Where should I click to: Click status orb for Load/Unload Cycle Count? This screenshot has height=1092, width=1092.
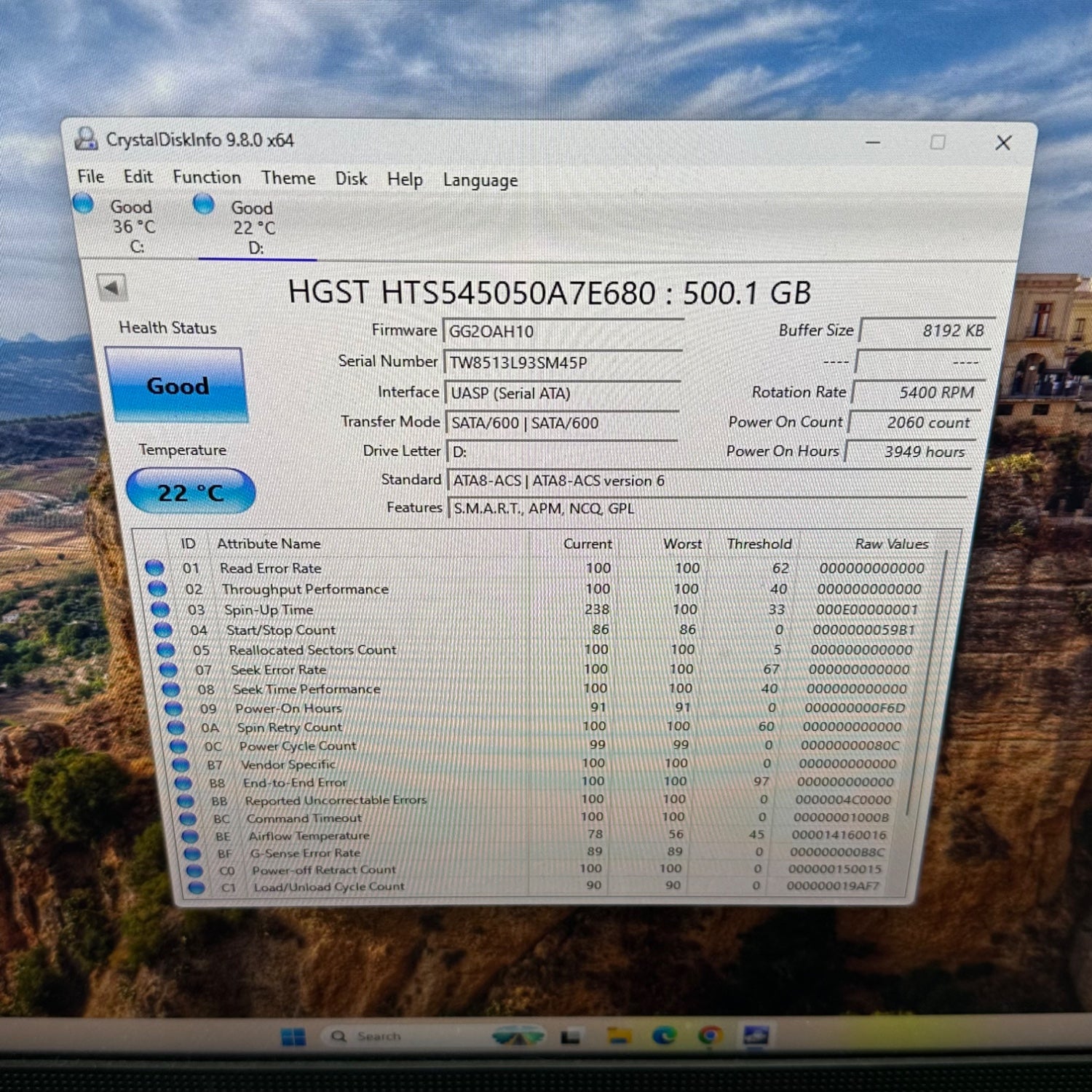pyautogui.click(x=197, y=887)
